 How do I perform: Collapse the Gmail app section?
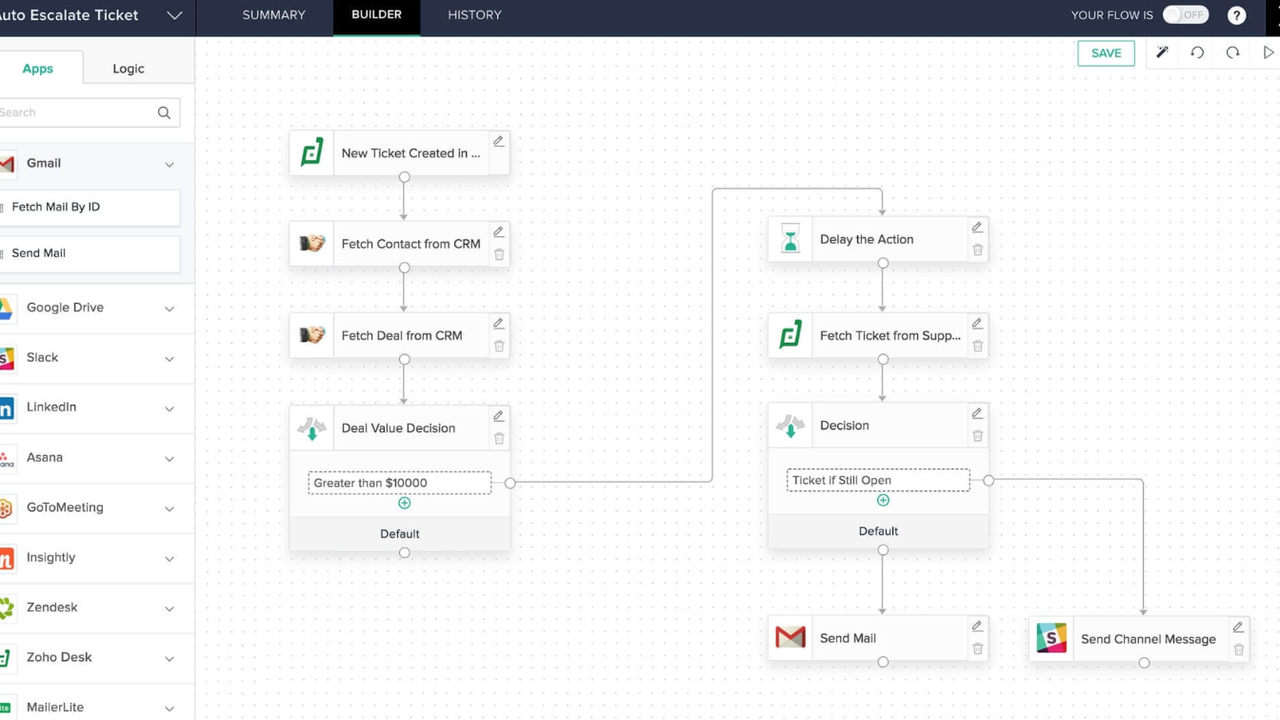click(x=169, y=164)
